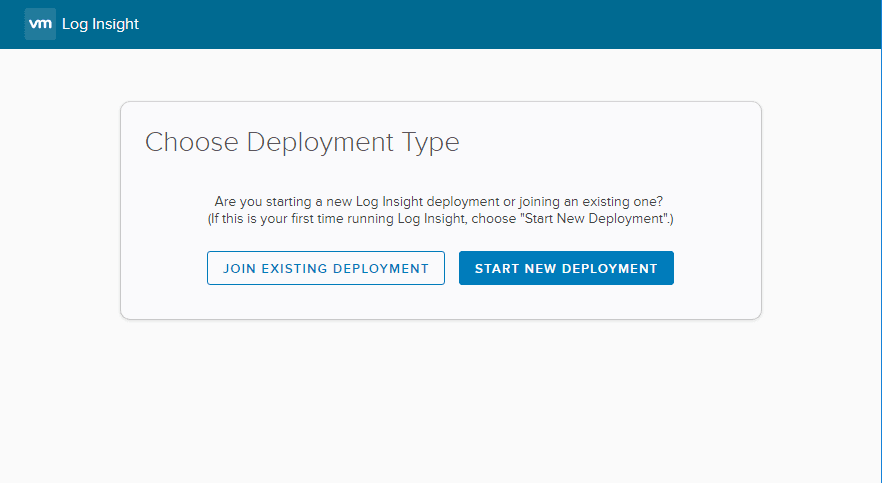Click the Choose Deployment Type heading
Viewport: 882px width, 483px height.
click(x=302, y=142)
